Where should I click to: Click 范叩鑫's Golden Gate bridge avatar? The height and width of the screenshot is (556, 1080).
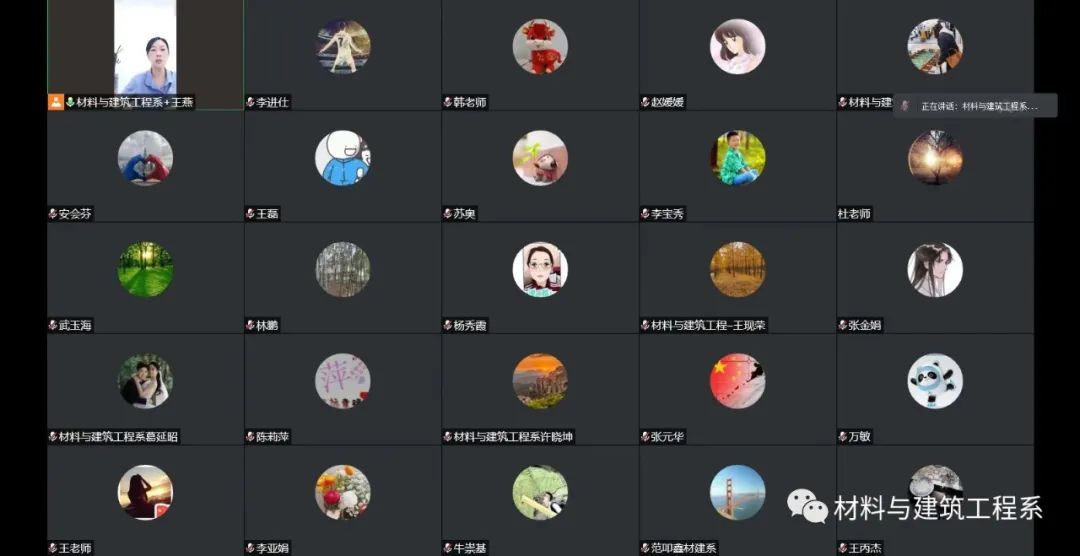point(738,493)
